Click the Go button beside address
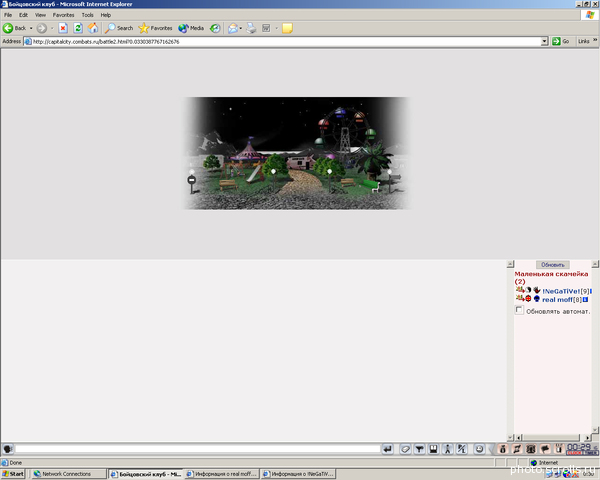The width and height of the screenshot is (600, 480). click(561, 41)
